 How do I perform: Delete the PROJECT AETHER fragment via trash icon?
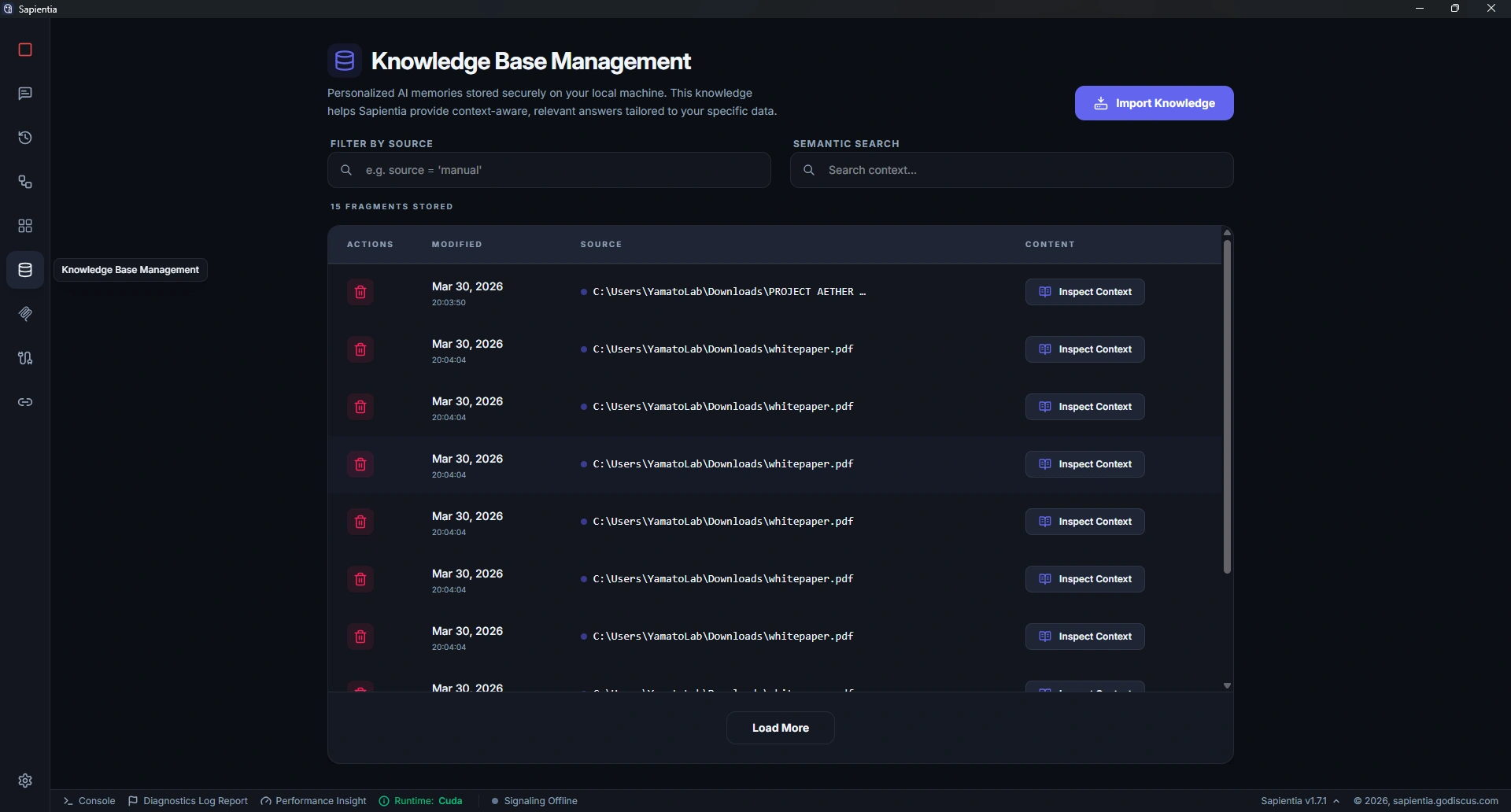click(360, 292)
